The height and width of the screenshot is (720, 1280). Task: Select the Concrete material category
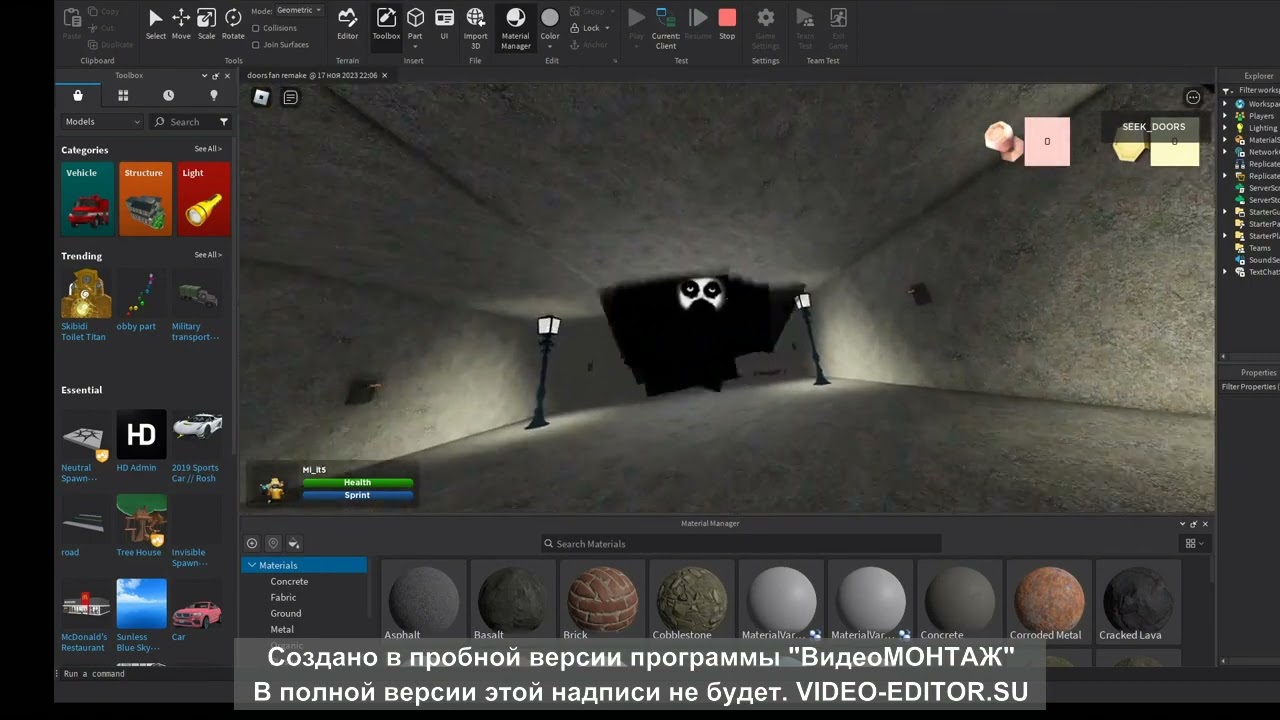click(x=289, y=581)
